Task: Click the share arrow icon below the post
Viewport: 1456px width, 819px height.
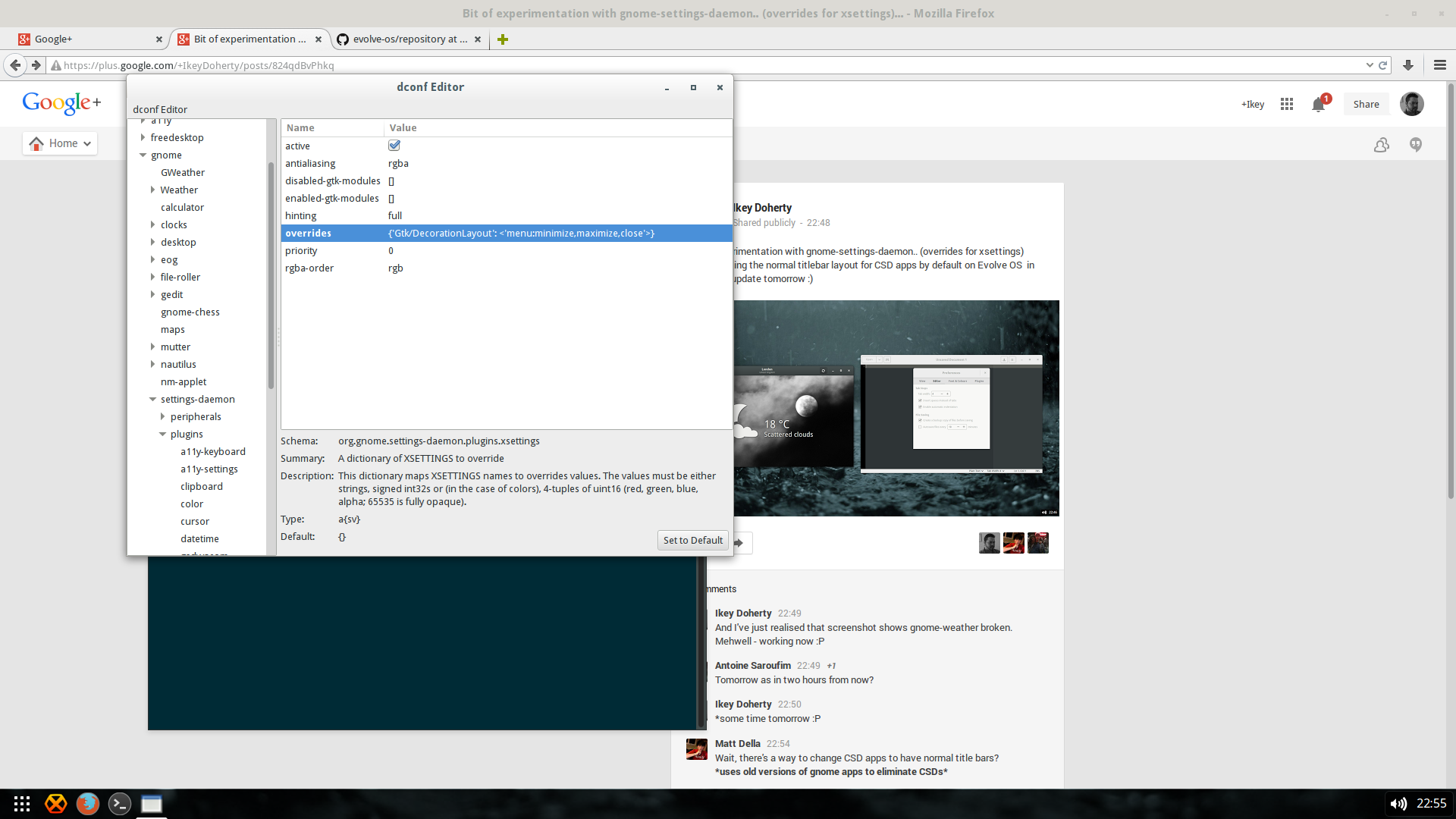Action: click(739, 543)
